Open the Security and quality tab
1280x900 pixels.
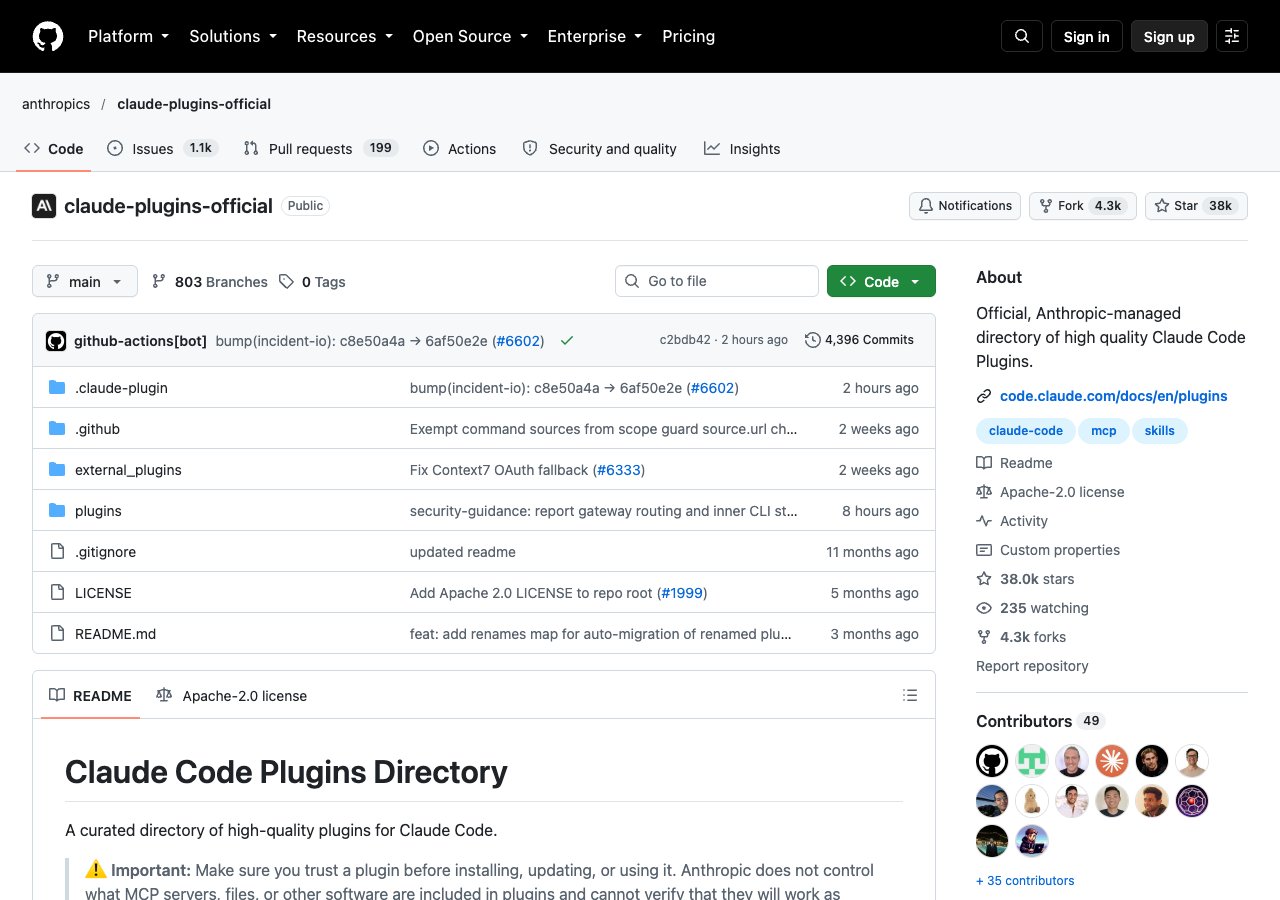[599, 148]
